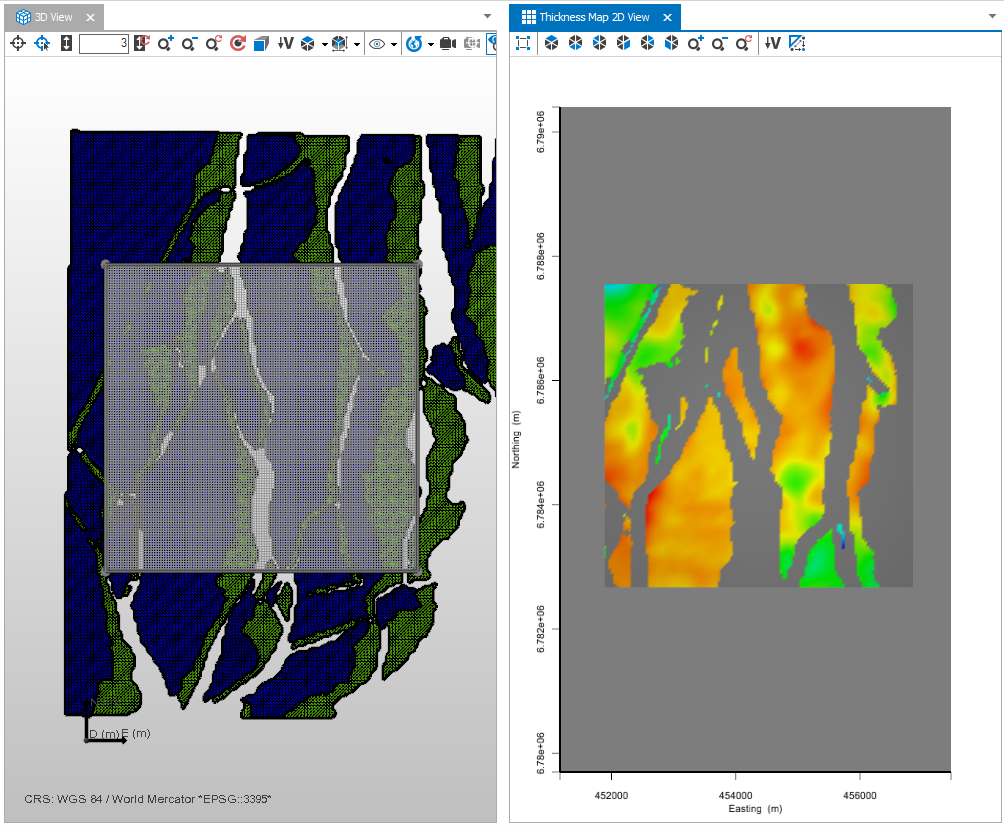Click the zoom in icon in 3D View toolbar

click(x=165, y=44)
